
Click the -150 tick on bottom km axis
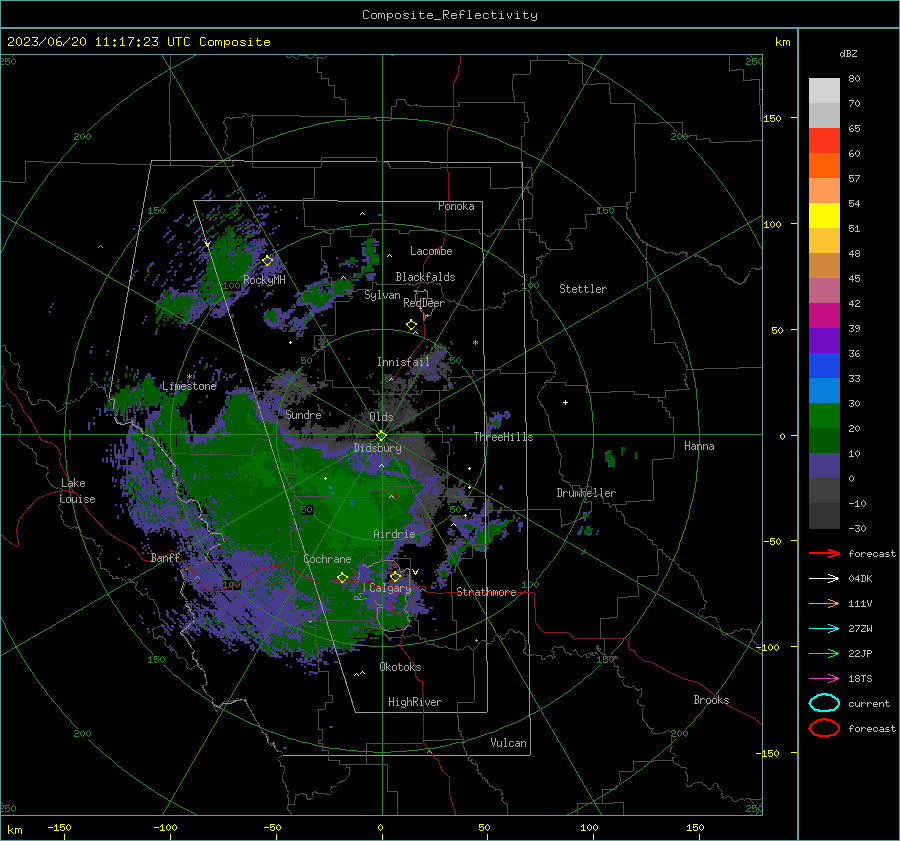(59, 827)
